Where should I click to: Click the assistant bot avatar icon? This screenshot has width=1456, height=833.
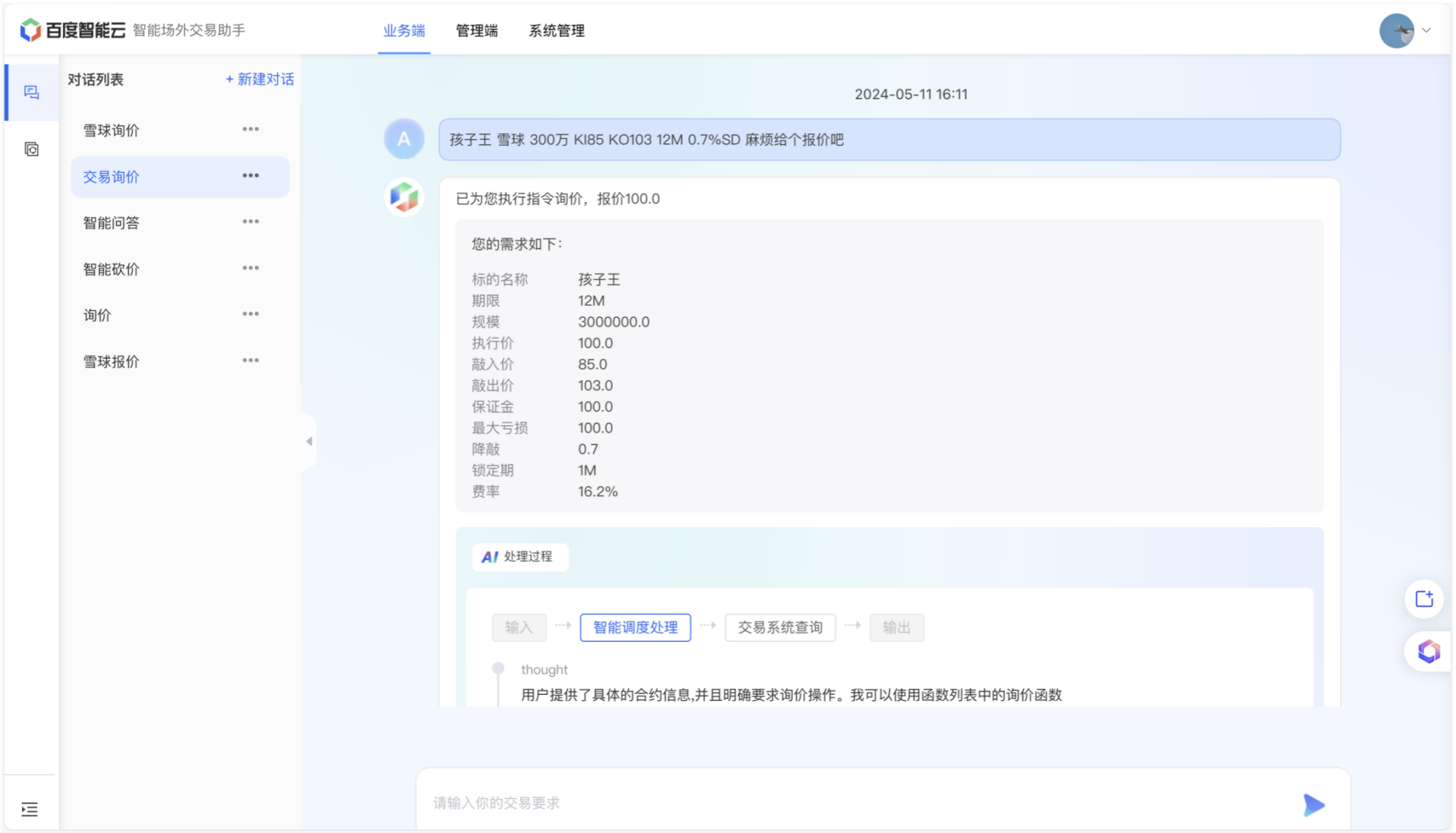click(405, 197)
